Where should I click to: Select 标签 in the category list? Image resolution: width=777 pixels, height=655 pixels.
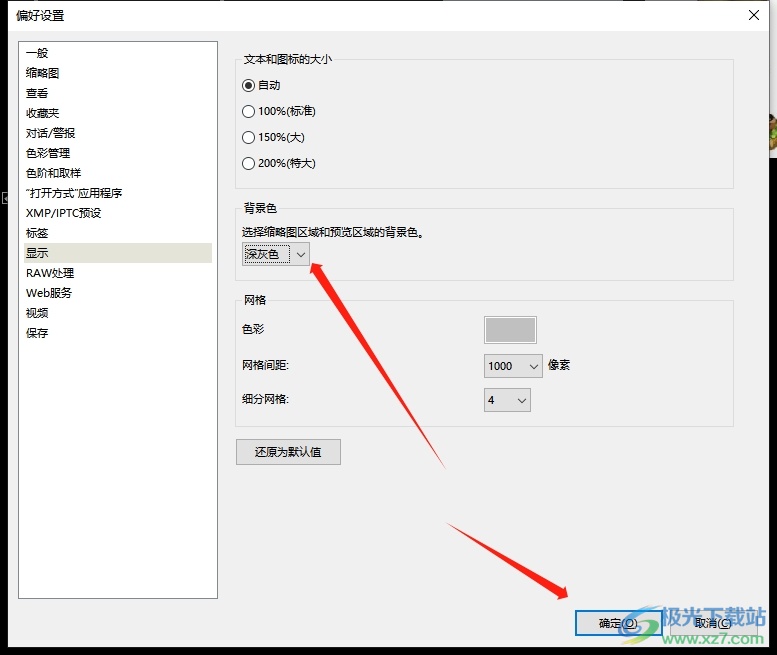tap(118, 233)
